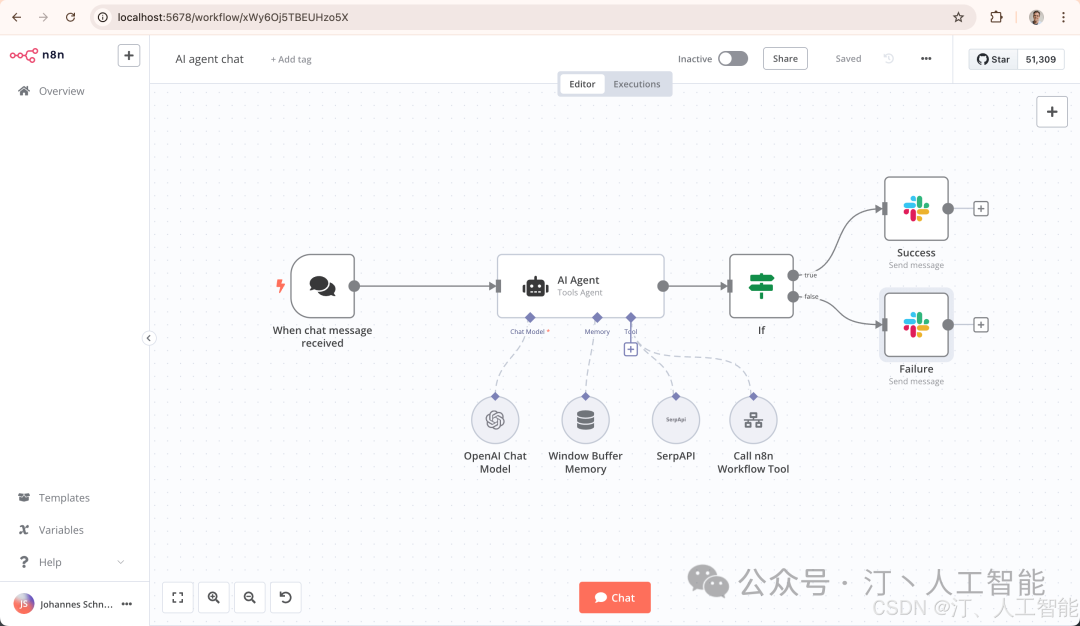This screenshot has width=1080, height=626.
Task: Click the lightning trigger icon
Action: click(280, 286)
